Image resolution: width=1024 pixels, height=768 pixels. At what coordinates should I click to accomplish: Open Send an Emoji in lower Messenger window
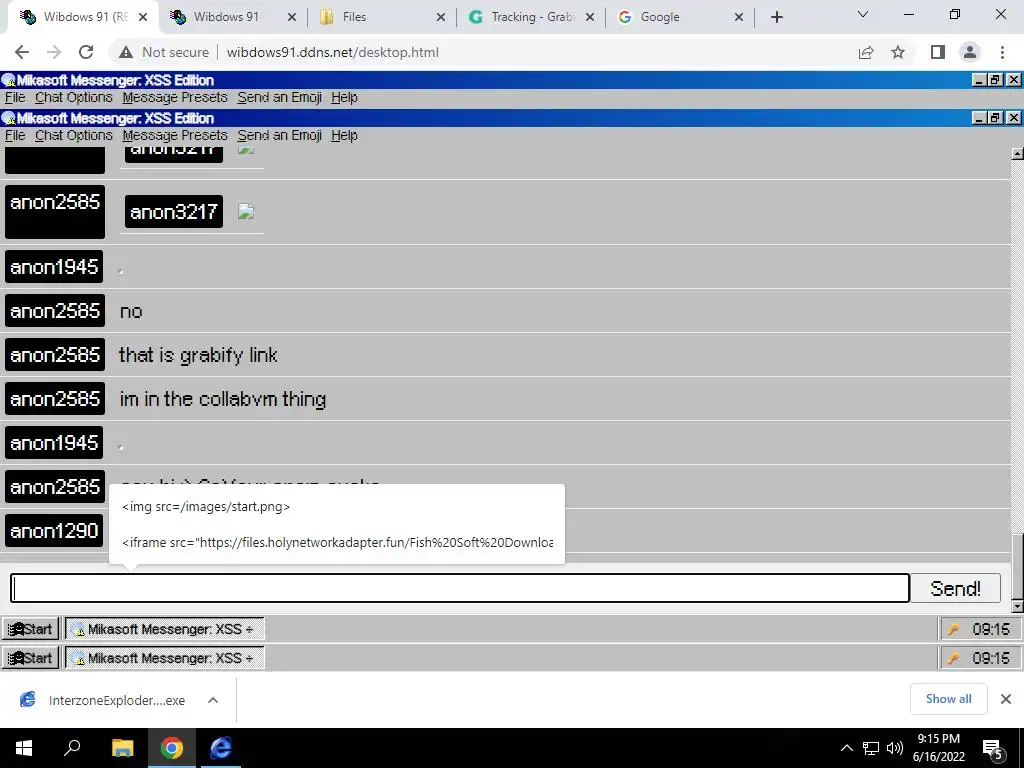pyautogui.click(x=280, y=135)
